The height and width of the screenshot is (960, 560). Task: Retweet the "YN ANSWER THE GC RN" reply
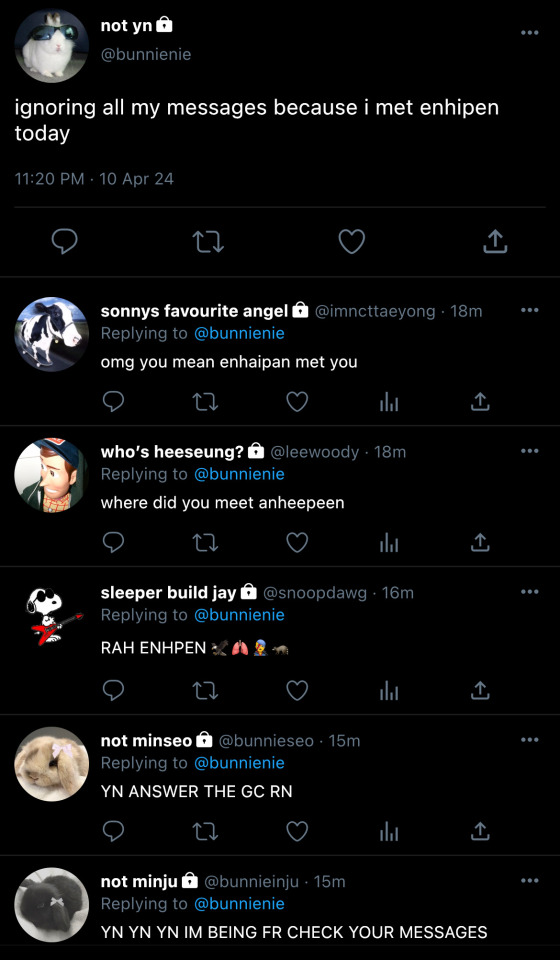(x=205, y=831)
